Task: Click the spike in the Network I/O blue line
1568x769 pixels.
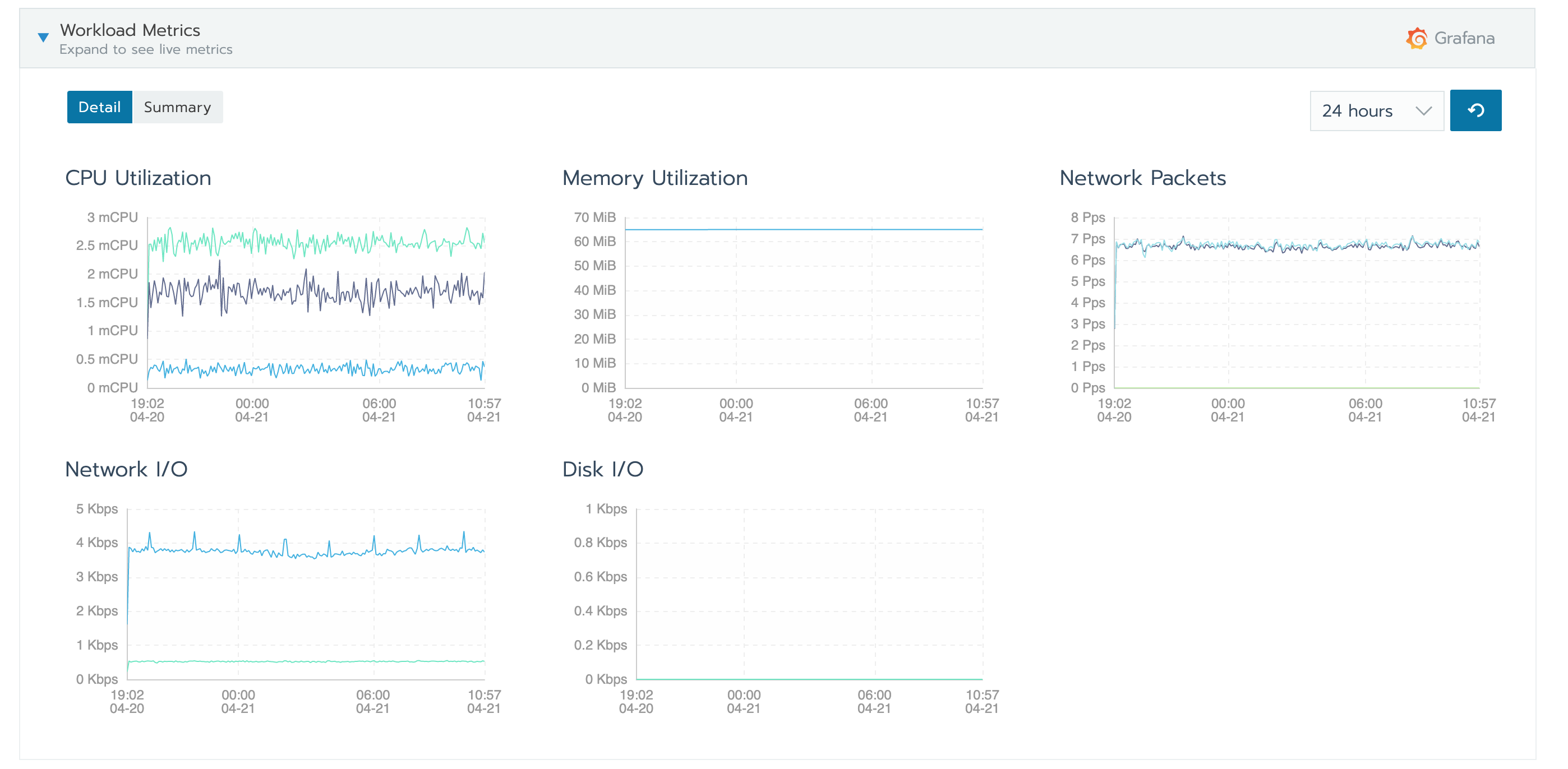Action: coord(150,534)
